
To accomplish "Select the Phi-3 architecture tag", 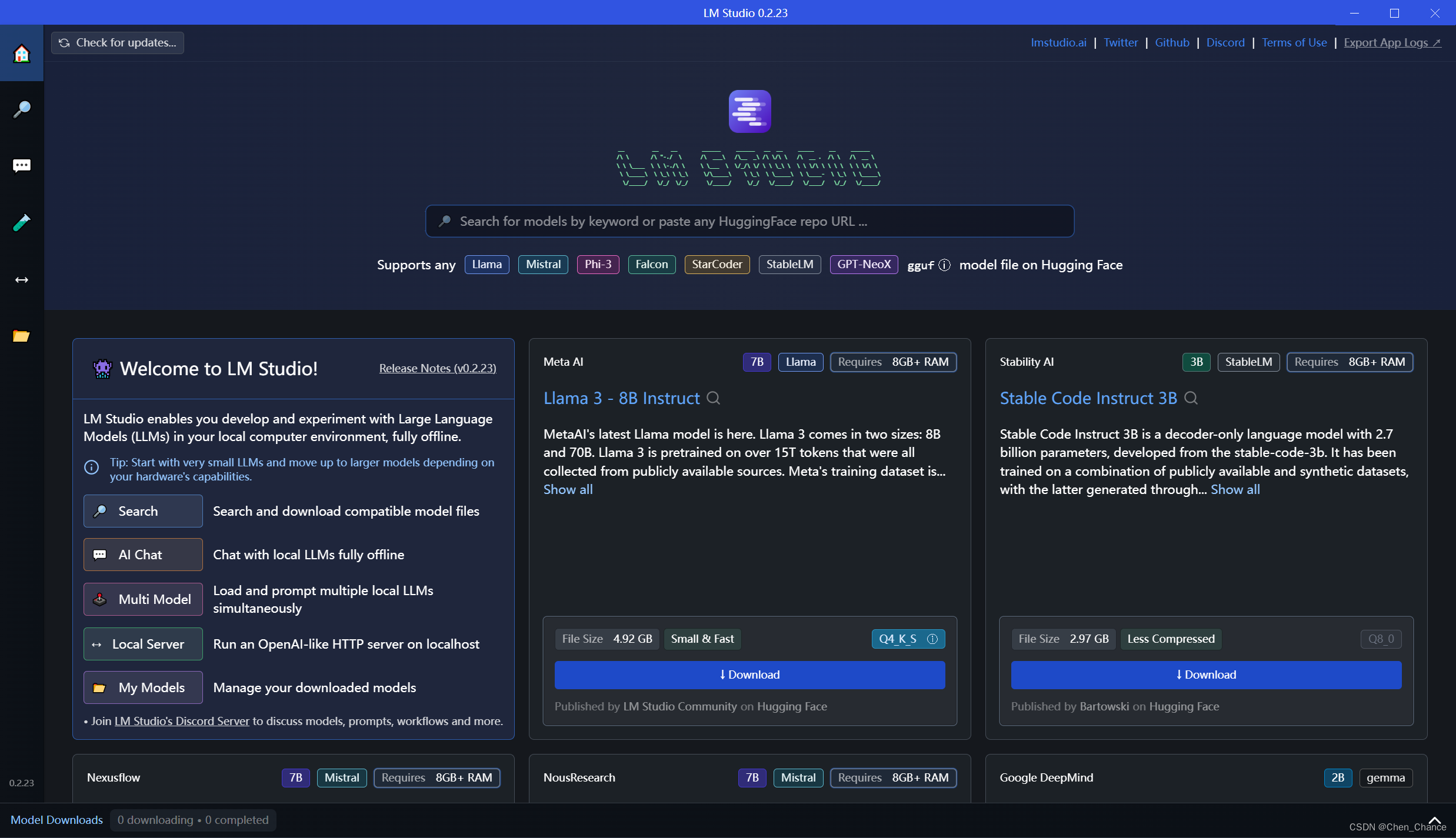I will (x=598, y=265).
